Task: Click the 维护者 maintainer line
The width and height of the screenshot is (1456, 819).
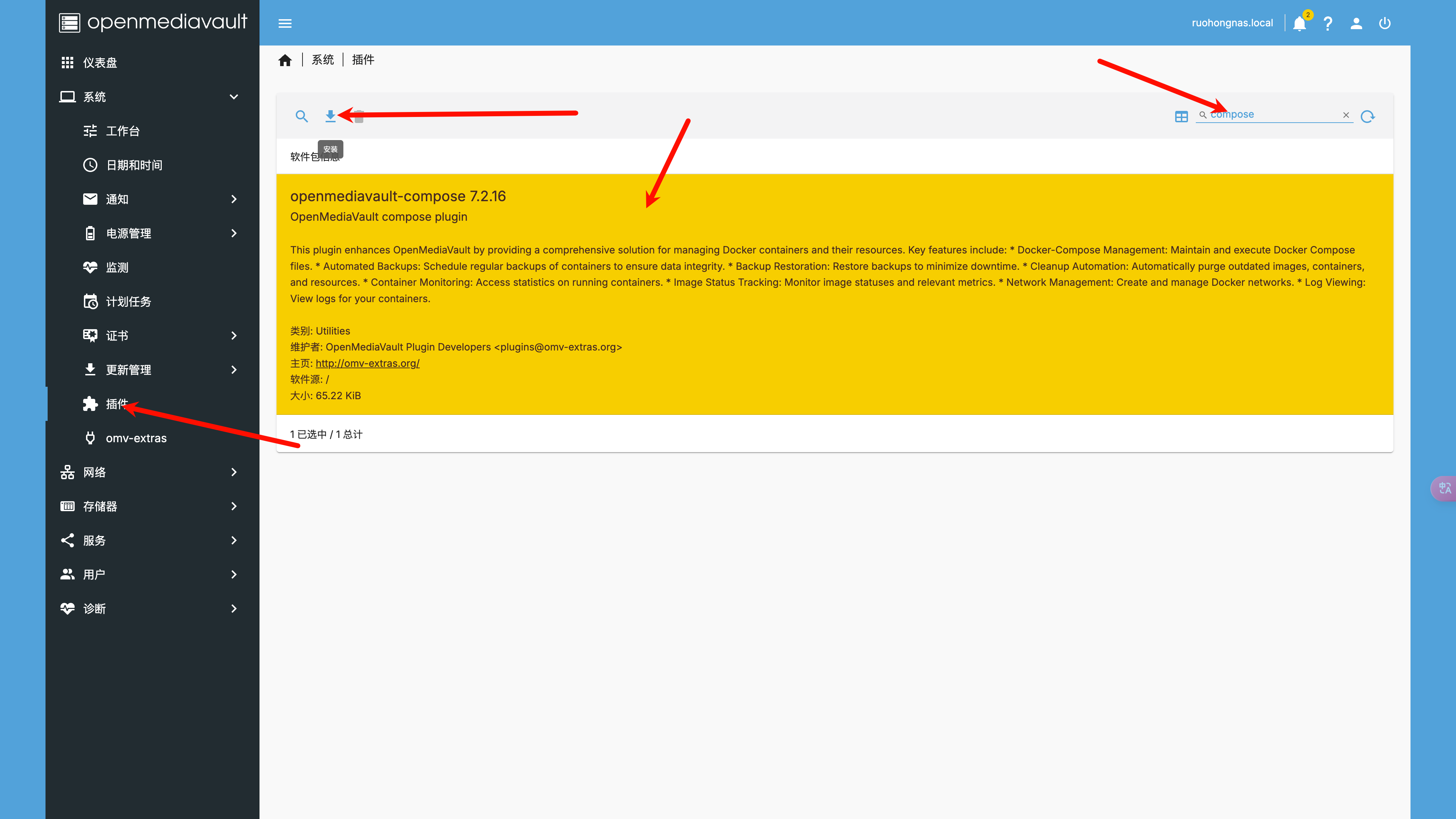Action: tap(456, 347)
